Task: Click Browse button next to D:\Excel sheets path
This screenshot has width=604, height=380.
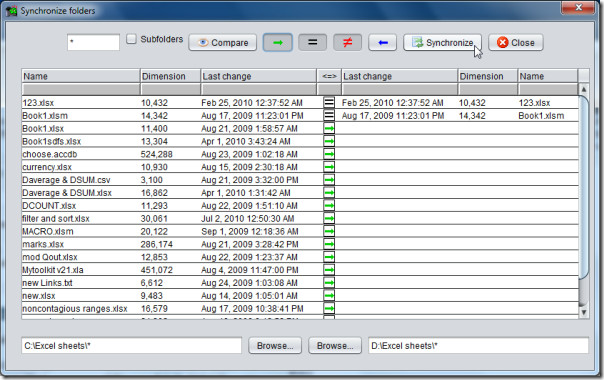Action: click(x=335, y=346)
